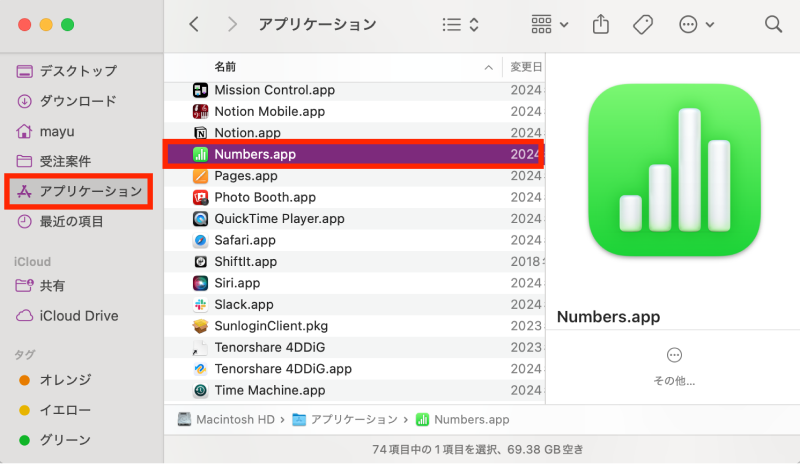This screenshot has width=800, height=464.
Task: Sort by the 名前 column header
Action: (x=225, y=67)
